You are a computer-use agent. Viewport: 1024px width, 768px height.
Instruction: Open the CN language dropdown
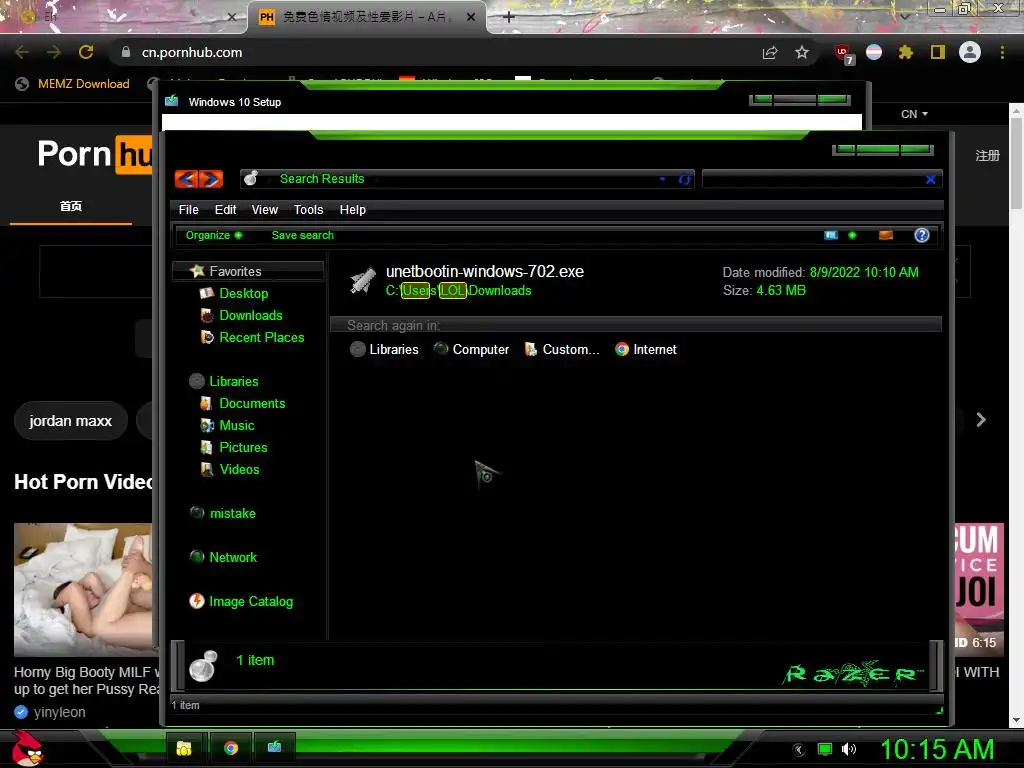coord(914,114)
